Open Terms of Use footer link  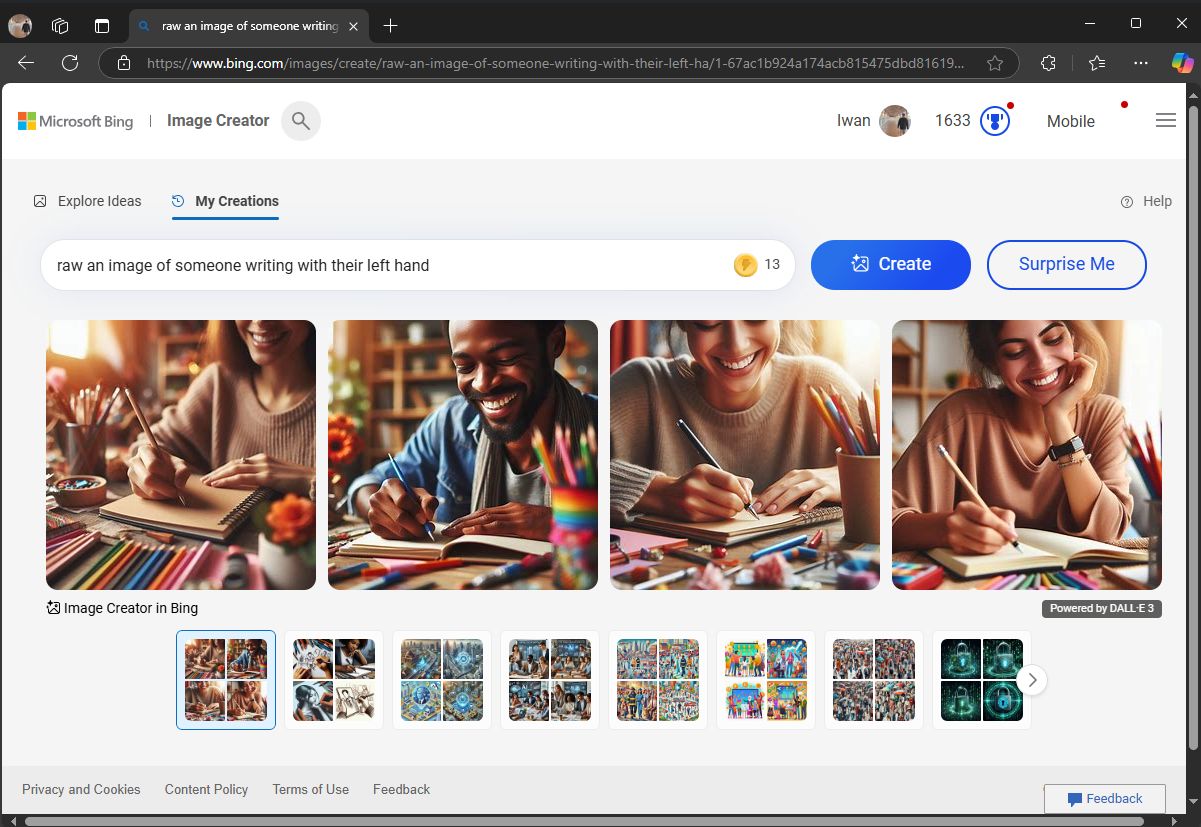[x=311, y=789]
